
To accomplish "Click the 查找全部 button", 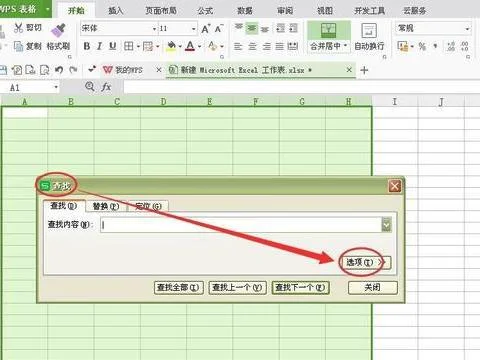I will click(x=179, y=287).
